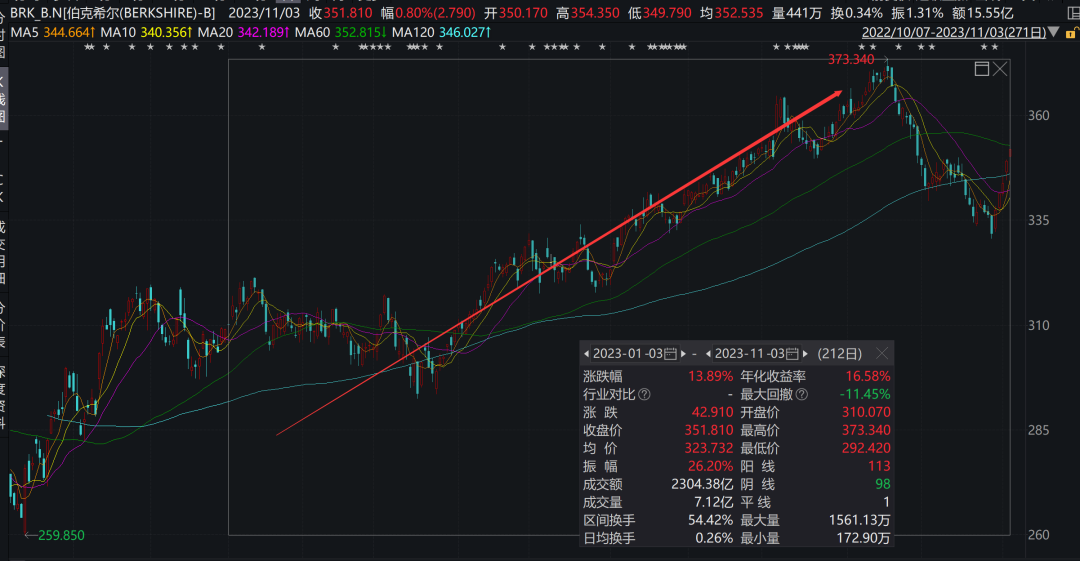Image resolution: width=1080 pixels, height=561 pixels.
Task: Click the 涨跌幅 13.89% value
Action: point(710,376)
